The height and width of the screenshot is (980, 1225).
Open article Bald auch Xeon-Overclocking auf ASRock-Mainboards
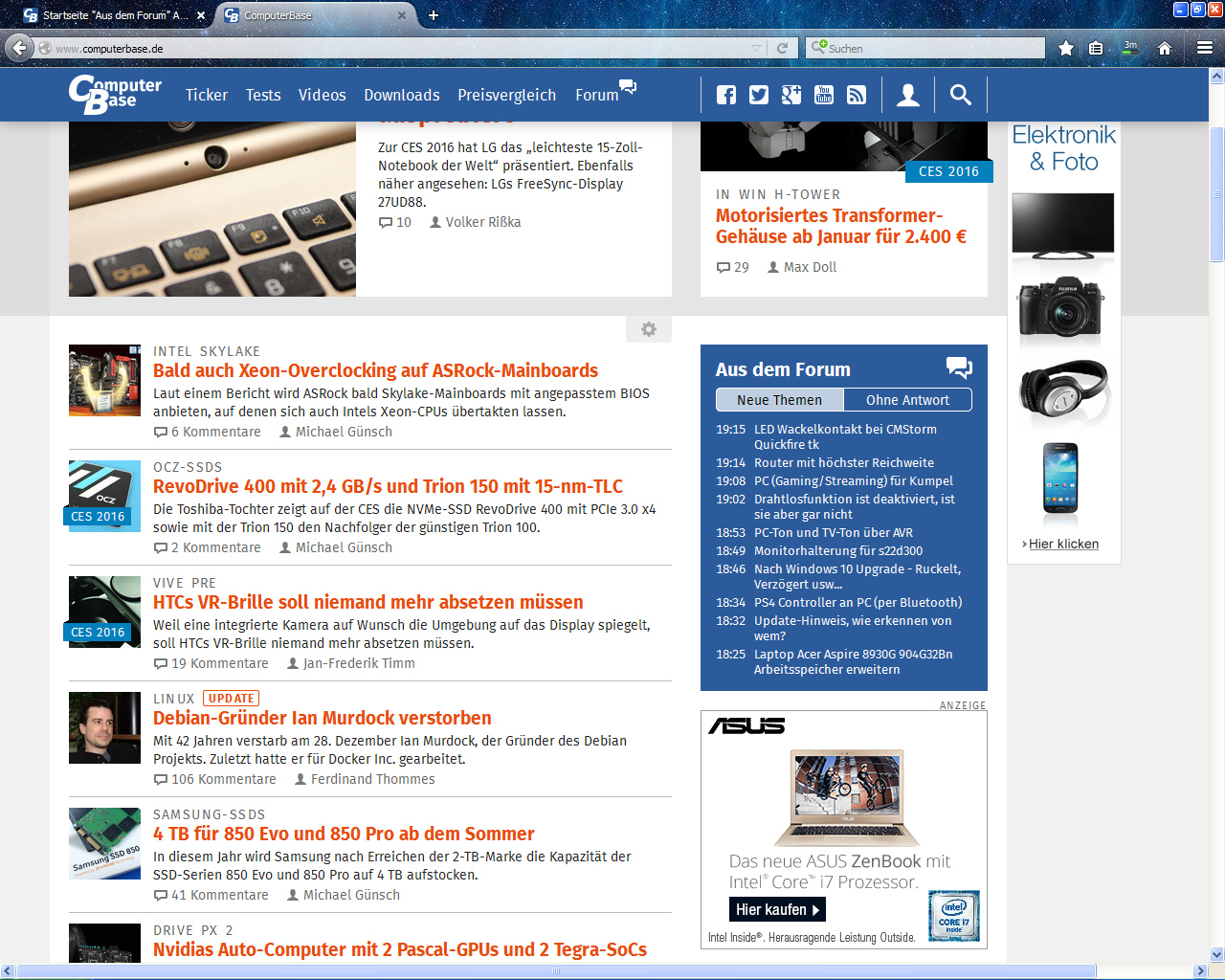(x=375, y=370)
